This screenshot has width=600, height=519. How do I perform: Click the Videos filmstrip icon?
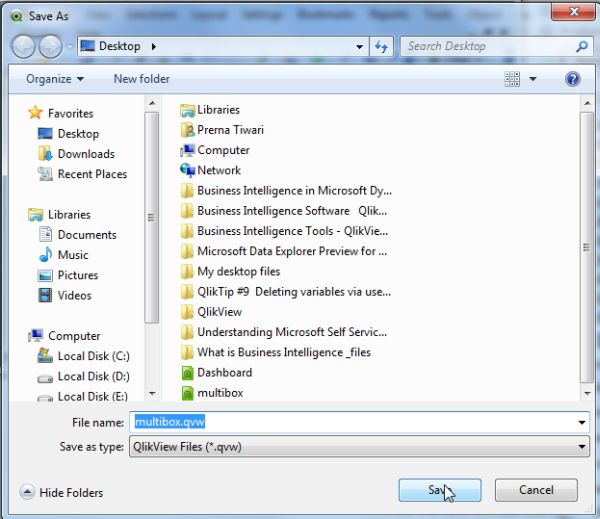tap(45, 295)
